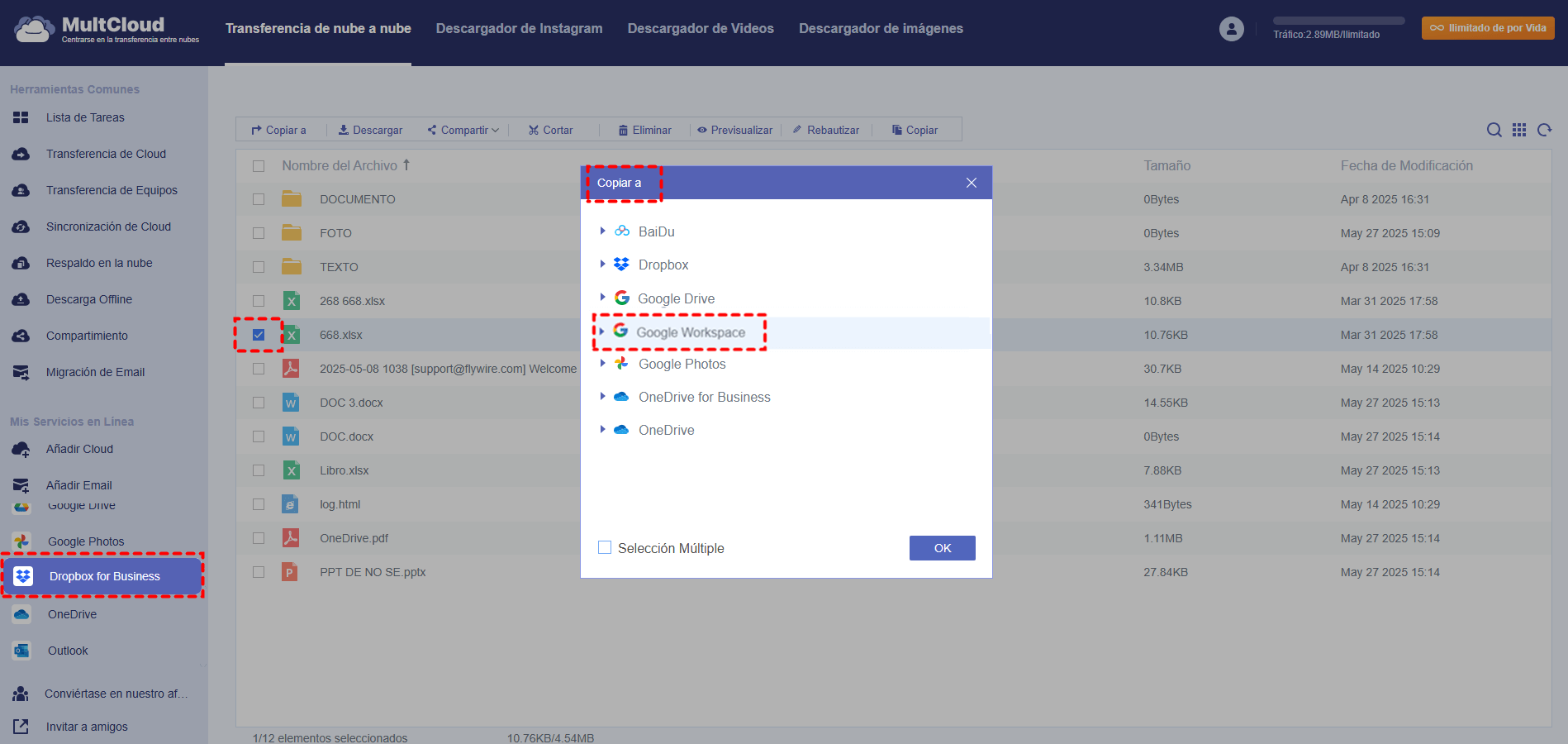
Task: Open Descargador de imágenes tab
Action: point(881,29)
